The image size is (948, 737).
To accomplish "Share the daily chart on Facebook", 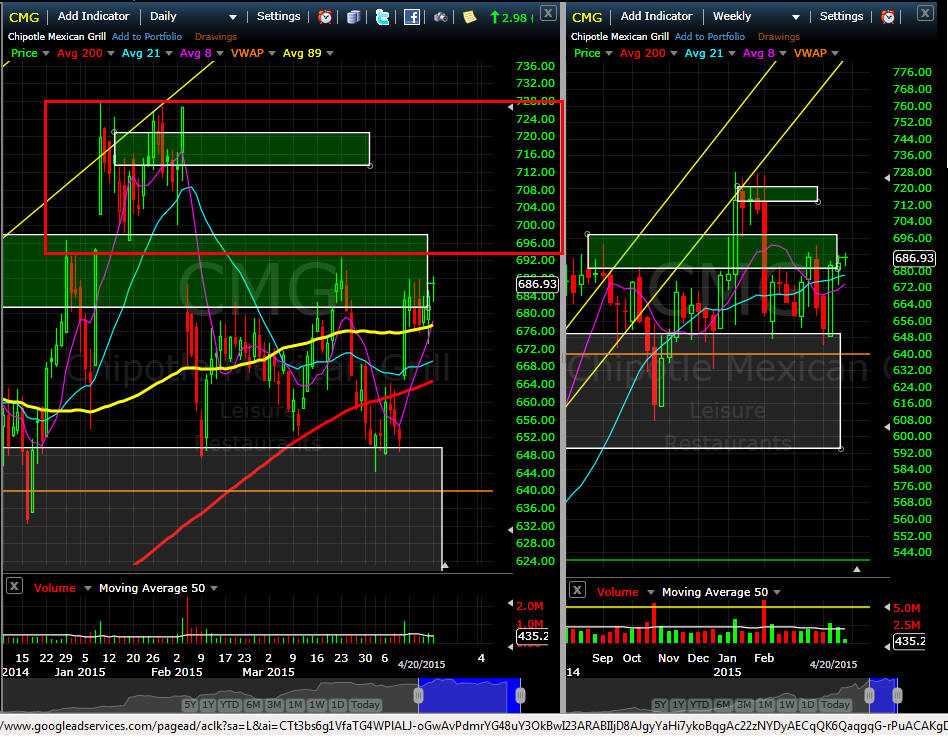I will [x=412, y=17].
